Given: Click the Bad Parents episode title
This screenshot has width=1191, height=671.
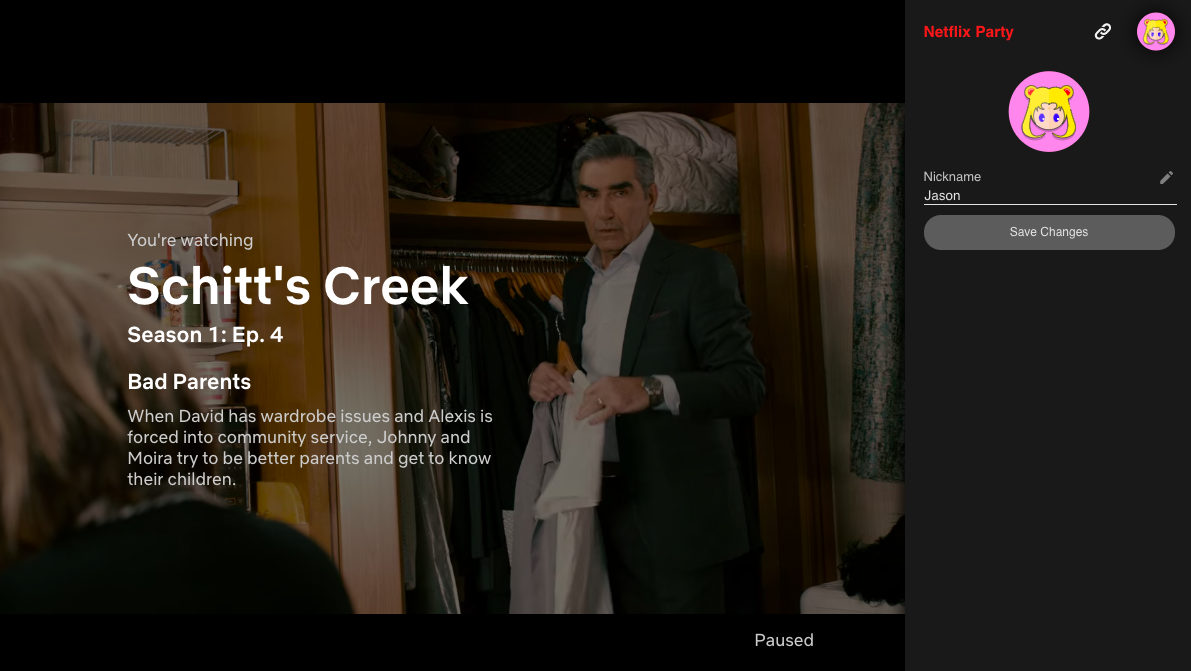Looking at the screenshot, I should pyautogui.click(x=189, y=381).
